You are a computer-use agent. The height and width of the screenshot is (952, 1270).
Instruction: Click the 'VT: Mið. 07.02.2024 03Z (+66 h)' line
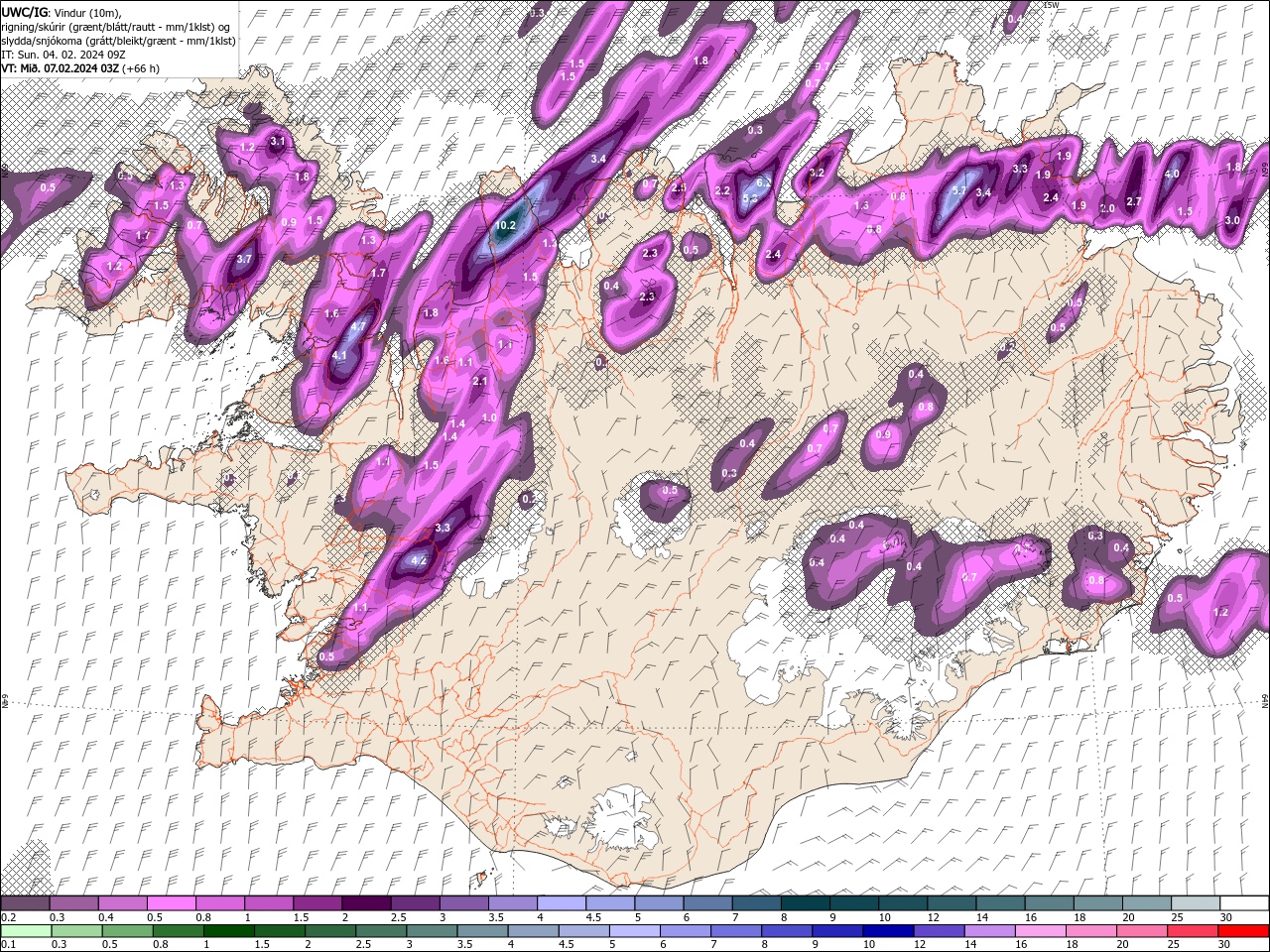[x=80, y=68]
